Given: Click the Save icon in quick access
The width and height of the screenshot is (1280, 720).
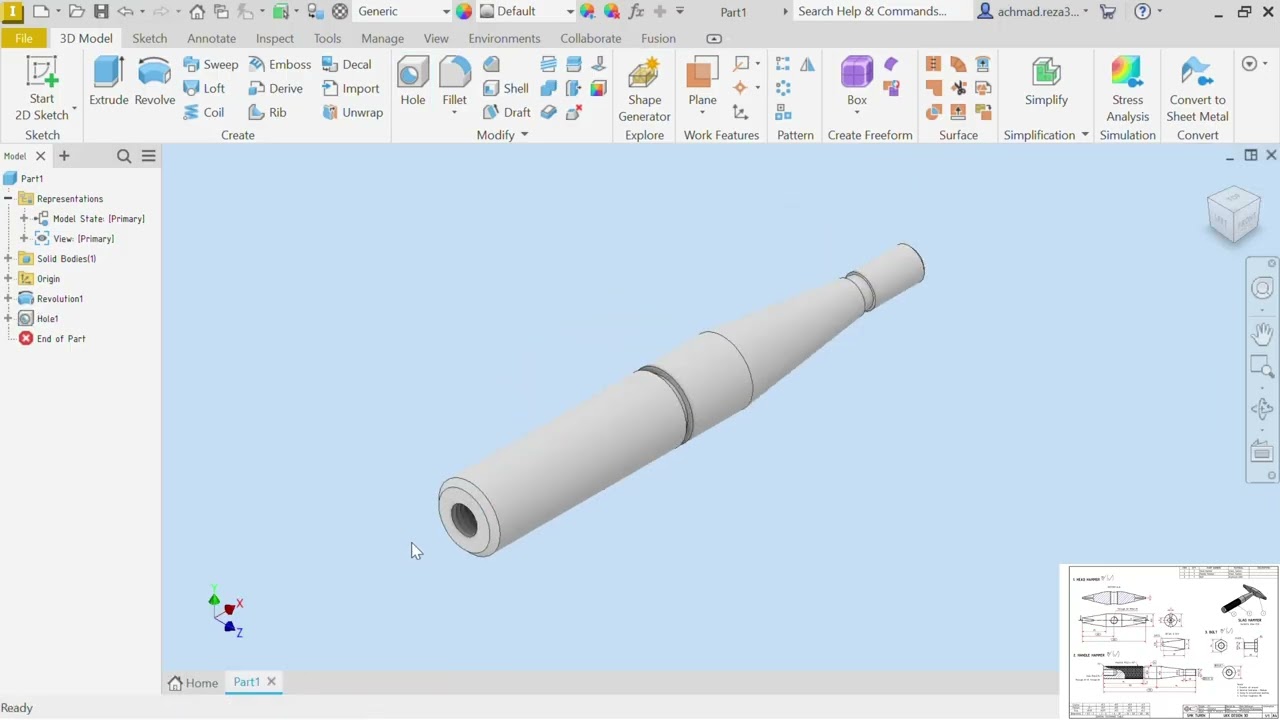Looking at the screenshot, I should [x=101, y=11].
